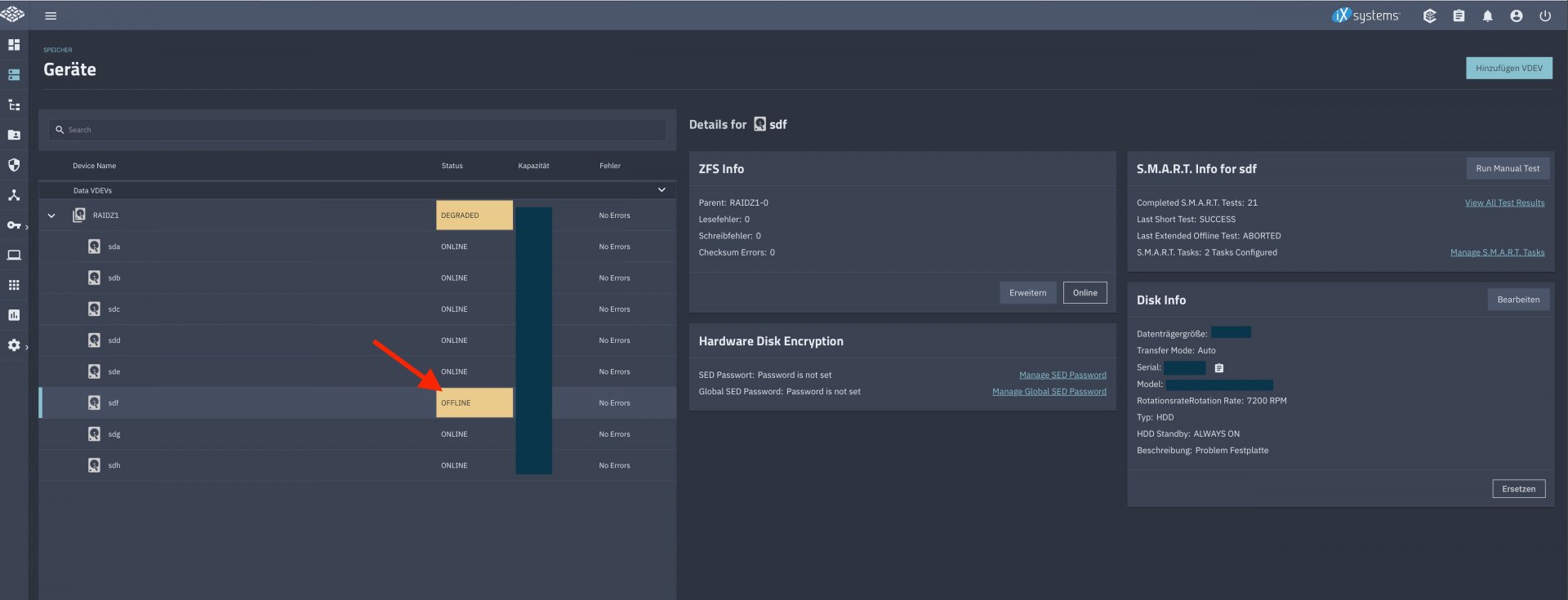Copy serial number with clipboard icon

click(x=1218, y=368)
